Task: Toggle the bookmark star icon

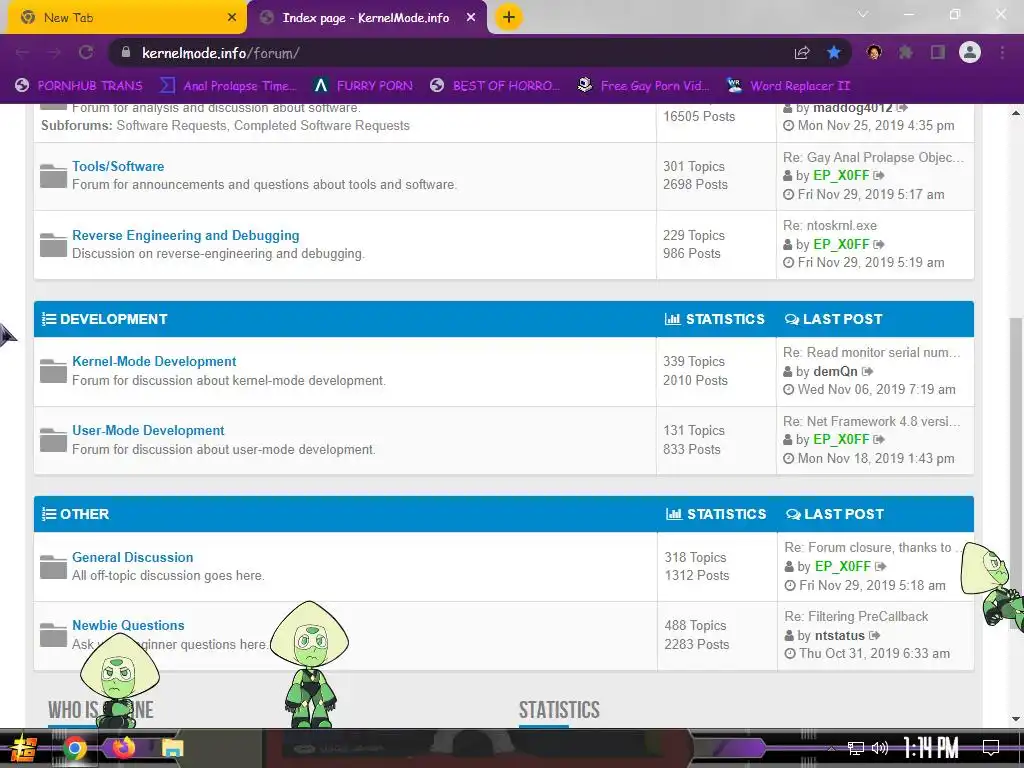Action: point(834,53)
